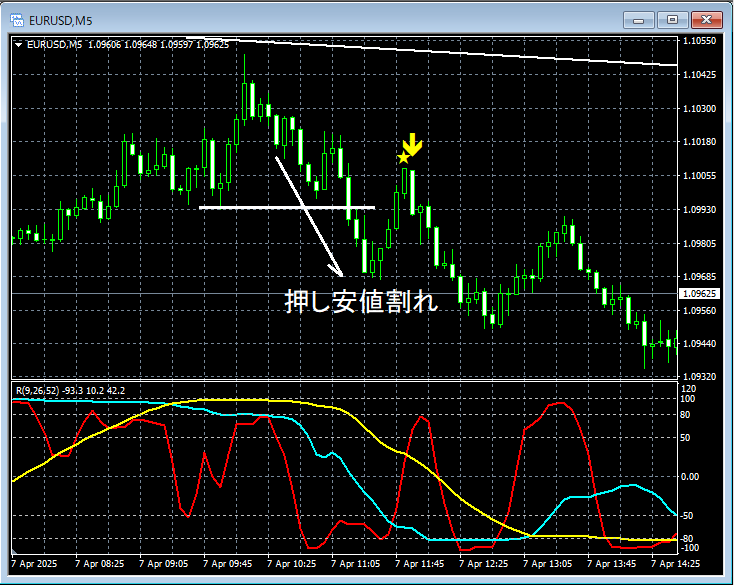The height and width of the screenshot is (585, 735).
Task: Click time axis label 7 Apr 09:45
Action: (227, 563)
